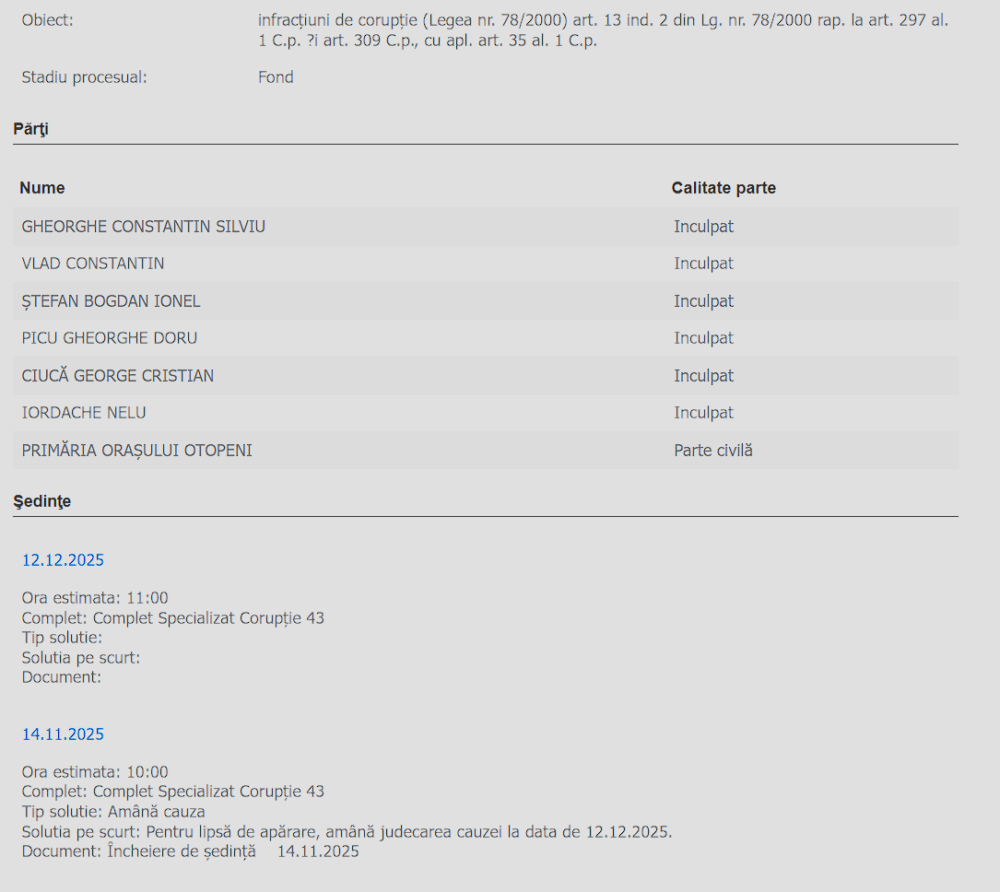
Task: Select the PICU GHEORGHE DORU row
Action: tap(109, 338)
